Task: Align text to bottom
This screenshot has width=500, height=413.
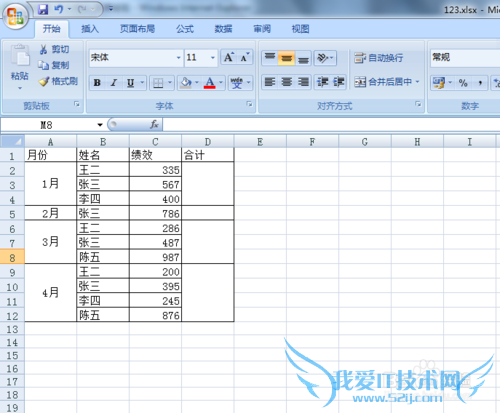Action: (x=303, y=58)
